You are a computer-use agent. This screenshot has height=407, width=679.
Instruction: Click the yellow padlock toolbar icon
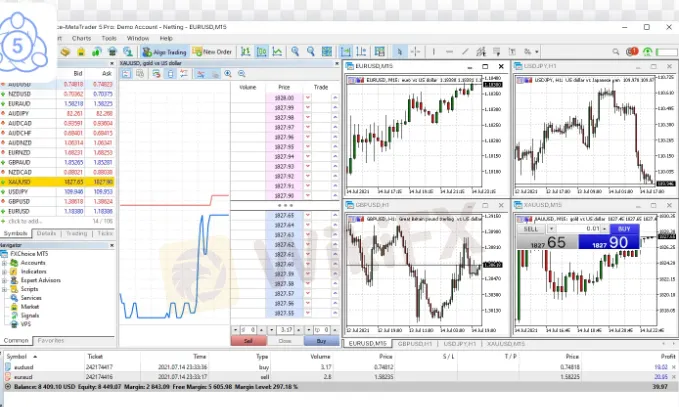point(81,52)
